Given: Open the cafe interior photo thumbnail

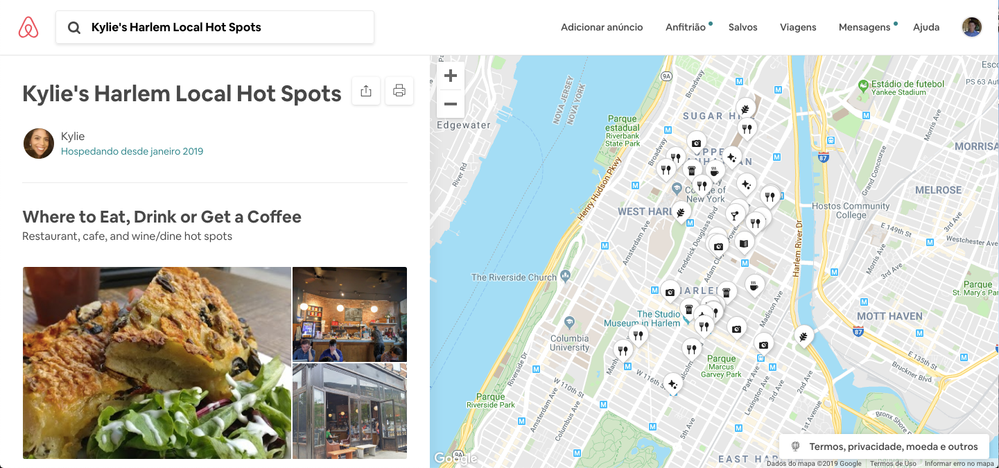Looking at the screenshot, I should [x=349, y=313].
